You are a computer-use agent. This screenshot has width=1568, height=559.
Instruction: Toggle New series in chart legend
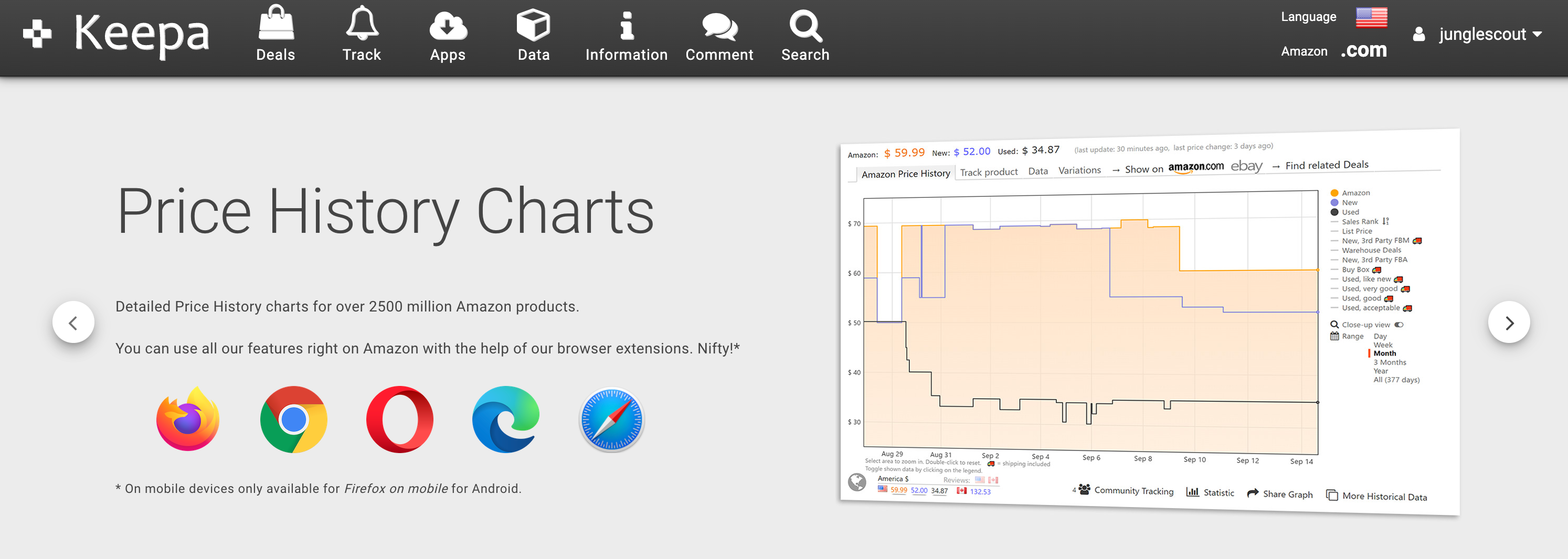pos(1344,202)
